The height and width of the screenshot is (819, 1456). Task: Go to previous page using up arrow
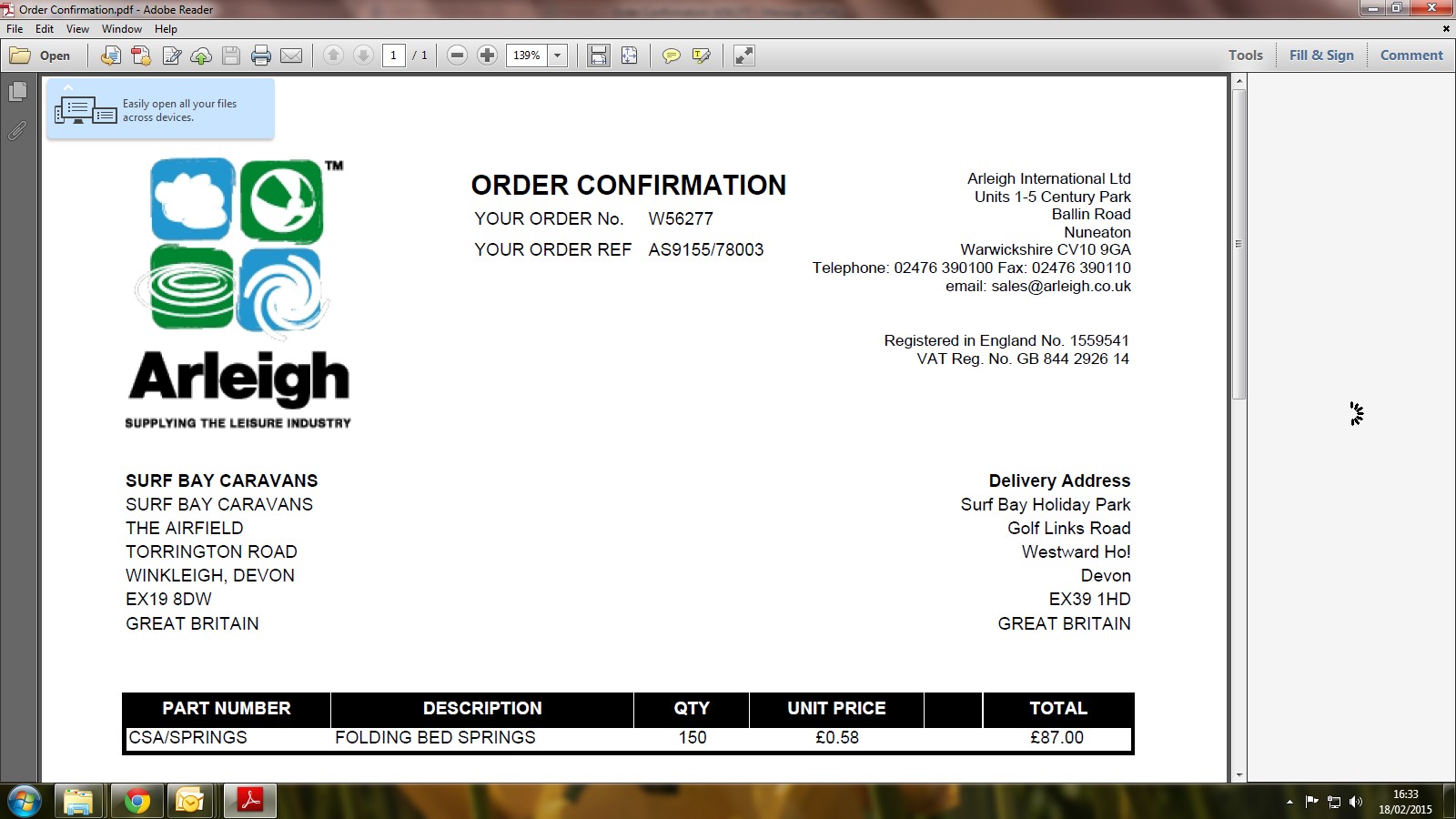tap(333, 56)
